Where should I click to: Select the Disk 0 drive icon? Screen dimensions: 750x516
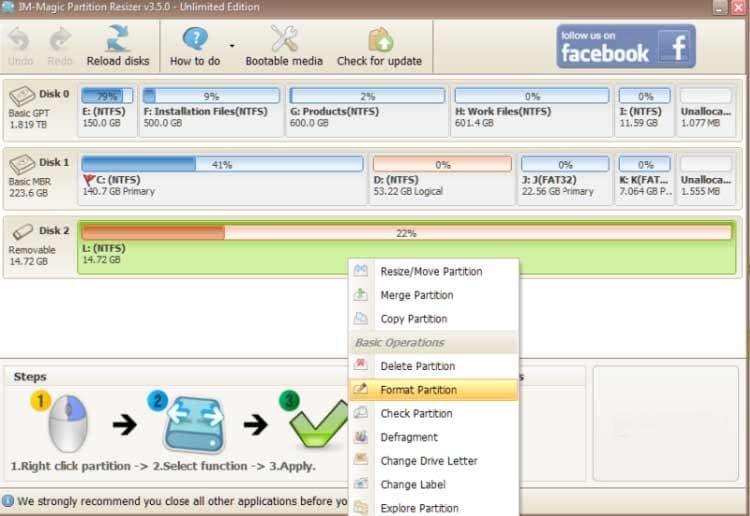(x=22, y=96)
